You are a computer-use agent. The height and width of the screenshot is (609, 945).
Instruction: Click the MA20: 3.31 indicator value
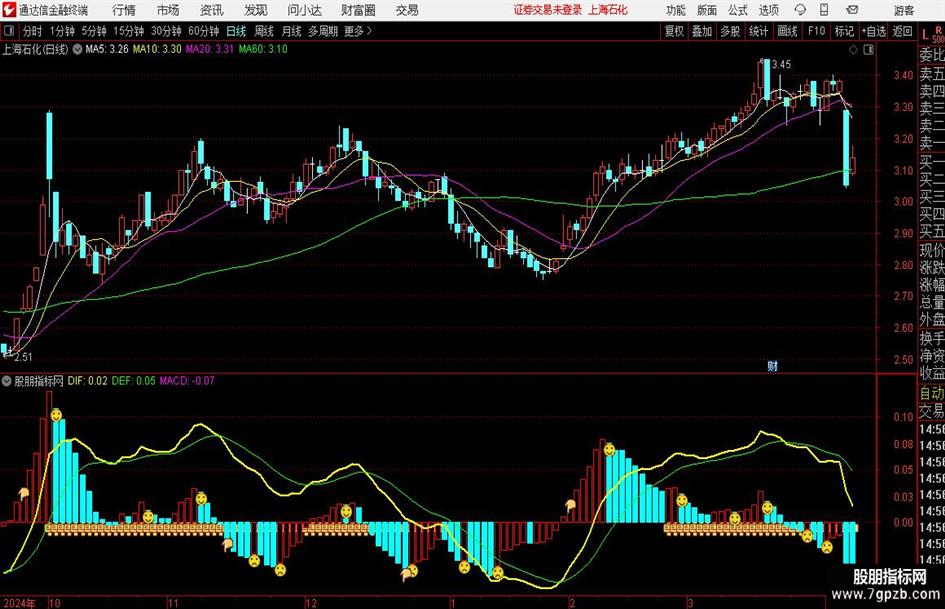coord(209,49)
